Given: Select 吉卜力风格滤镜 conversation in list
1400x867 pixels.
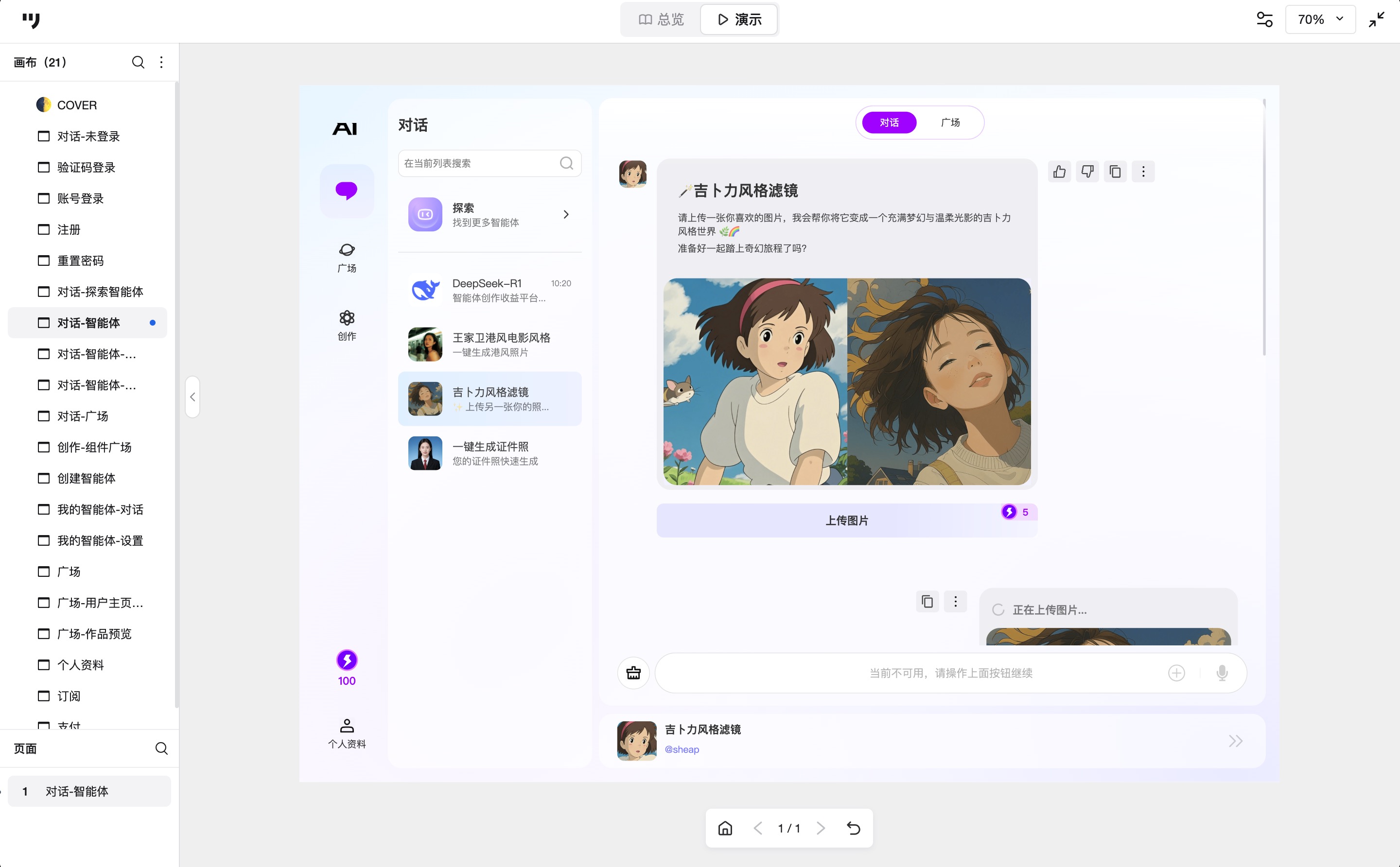Looking at the screenshot, I should pos(489,399).
